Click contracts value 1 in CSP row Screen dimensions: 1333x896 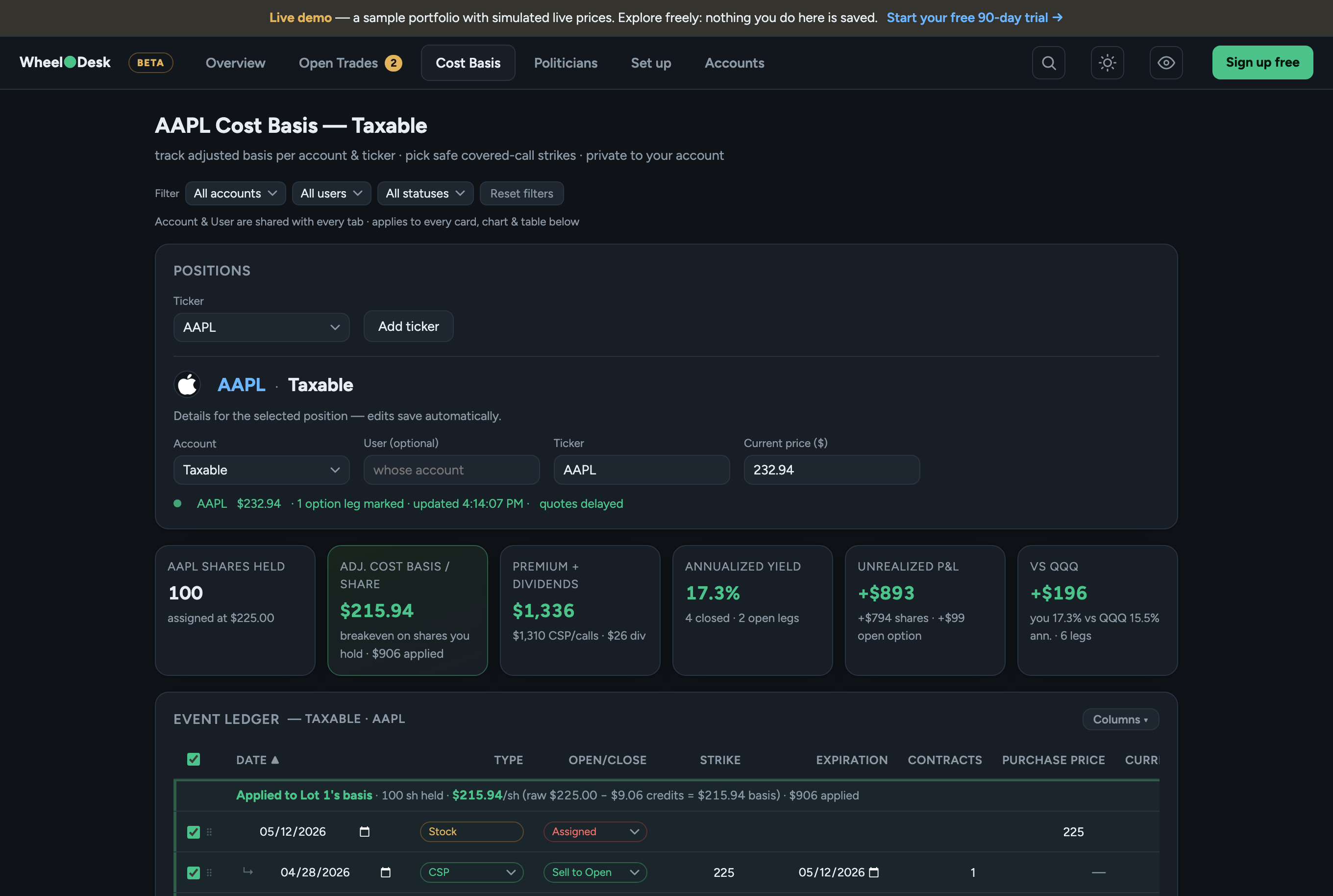(972, 872)
